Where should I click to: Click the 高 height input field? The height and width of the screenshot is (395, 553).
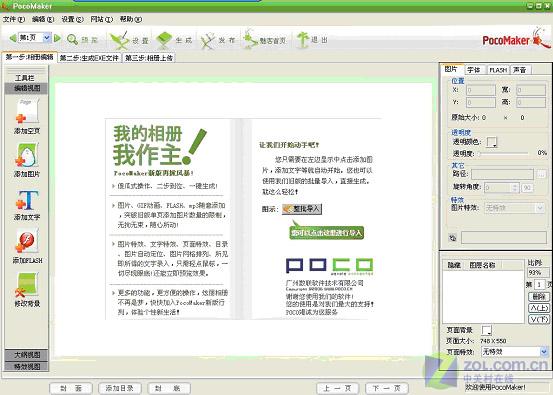click(531, 103)
